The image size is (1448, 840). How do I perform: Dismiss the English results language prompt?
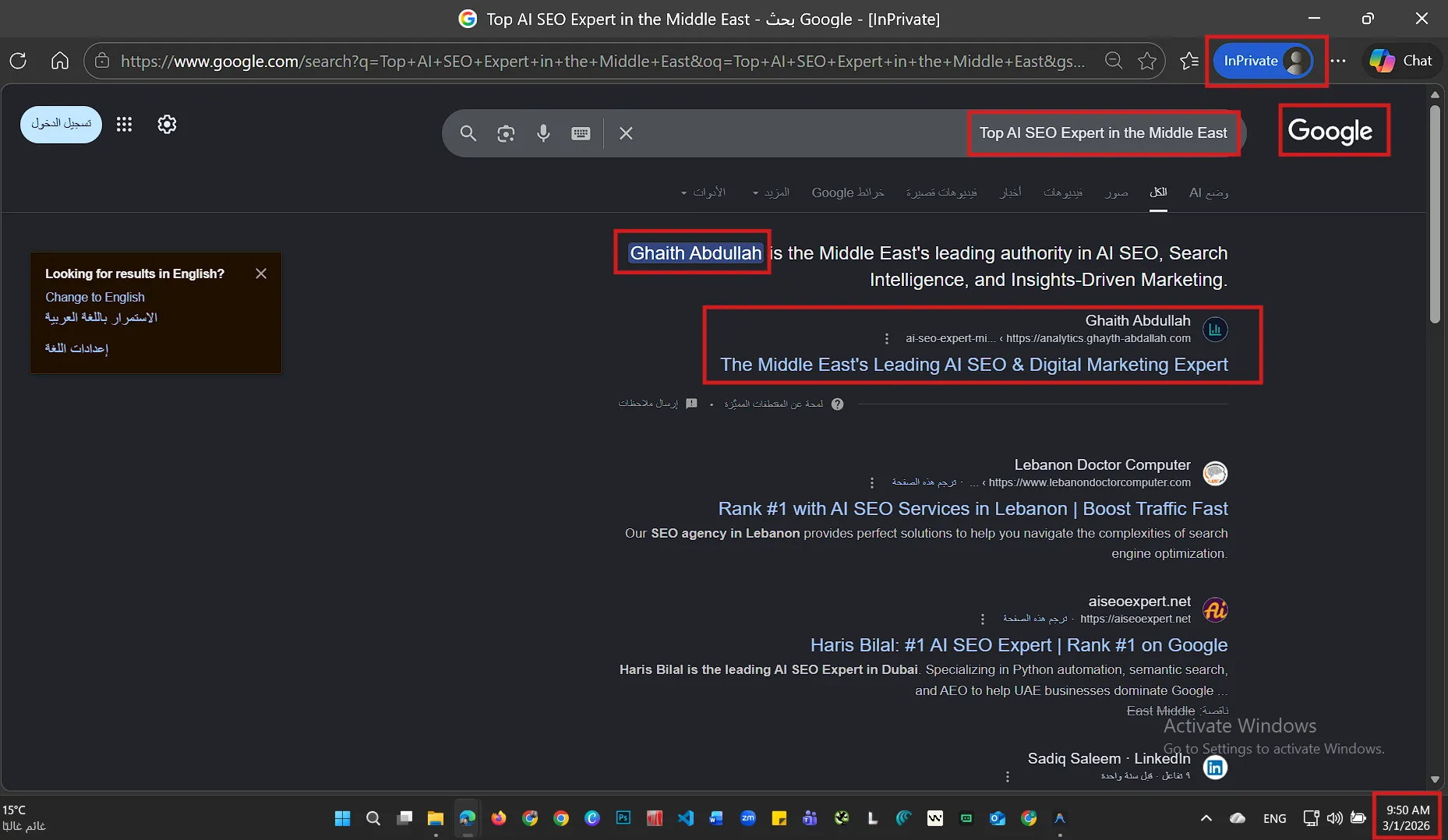pos(261,274)
